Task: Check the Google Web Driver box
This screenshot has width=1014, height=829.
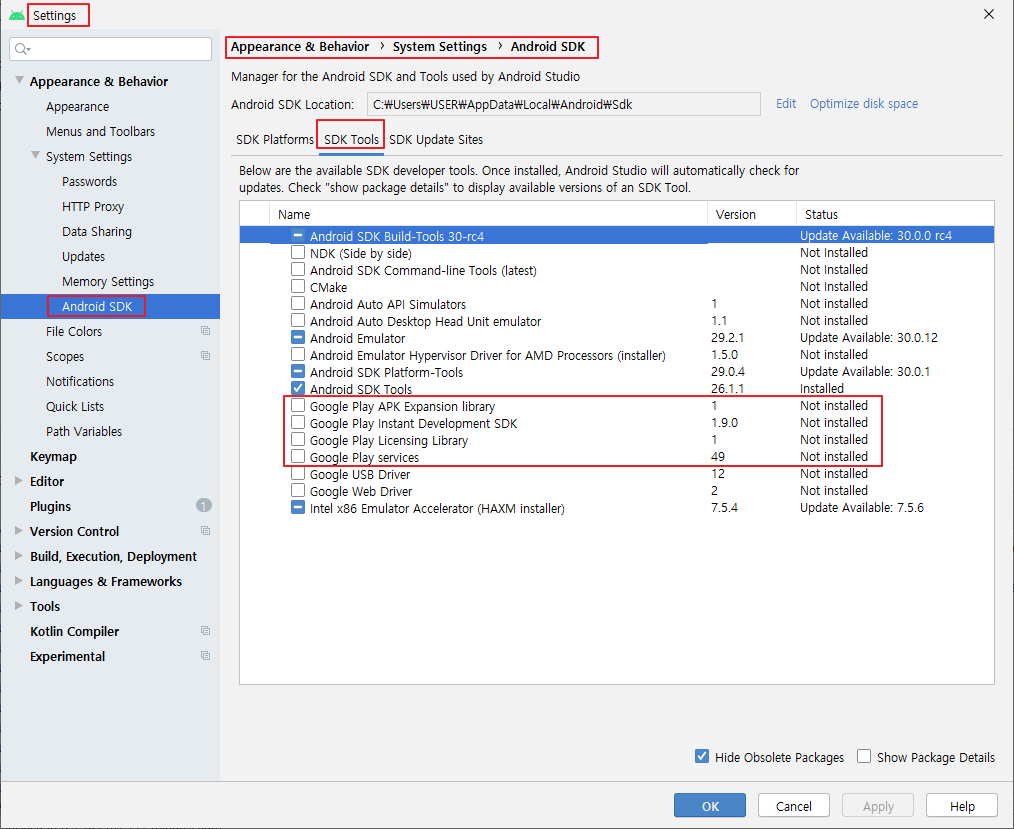Action: pos(297,490)
